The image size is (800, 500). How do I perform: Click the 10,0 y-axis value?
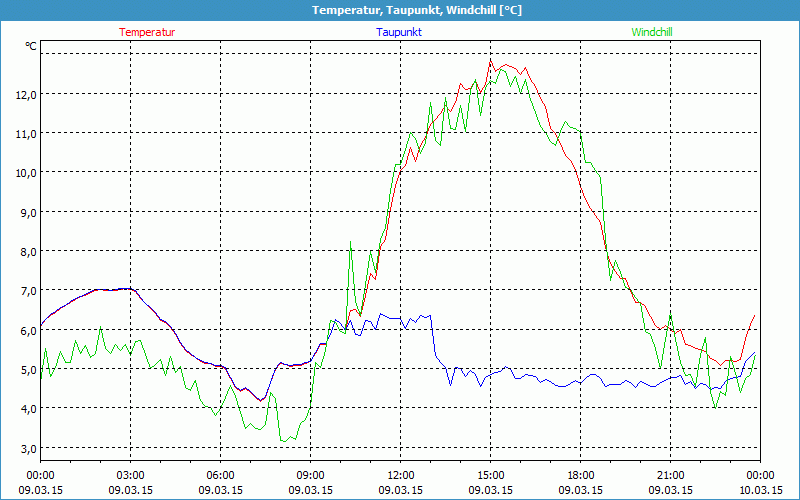click(26, 173)
